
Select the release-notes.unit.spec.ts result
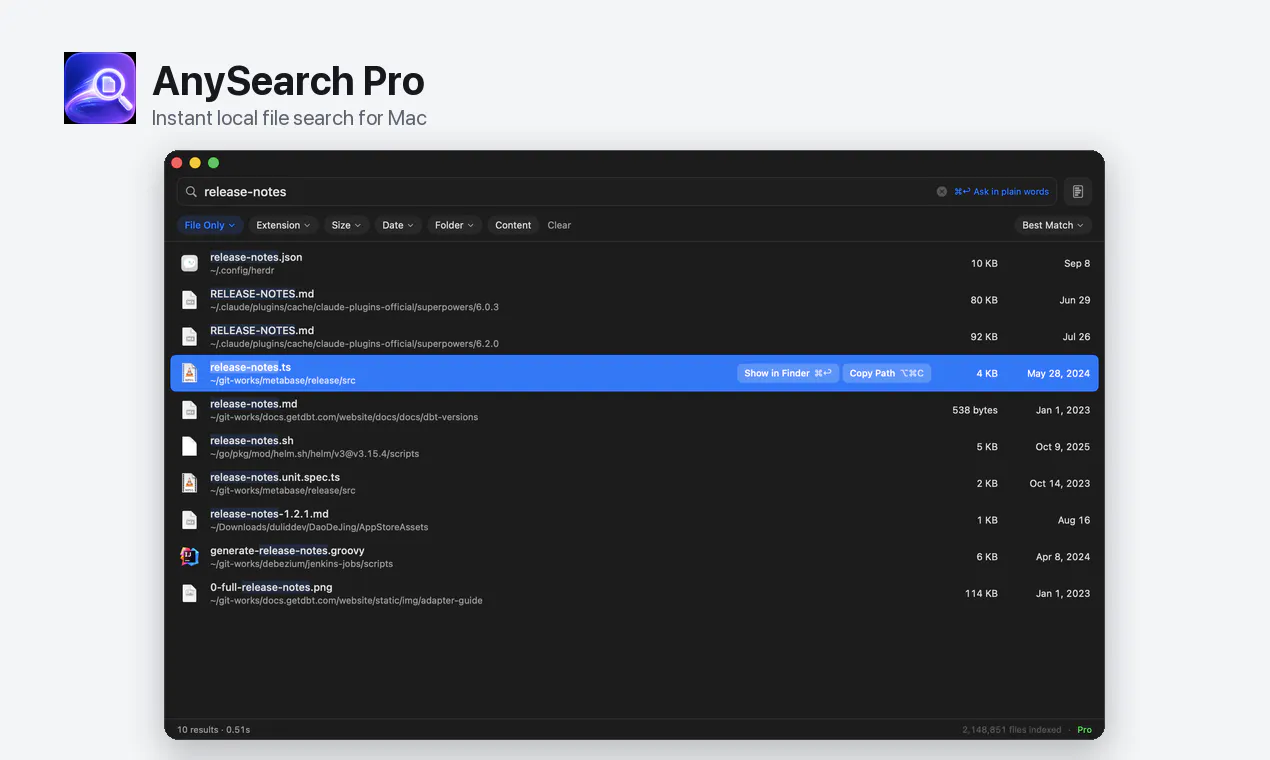(634, 483)
